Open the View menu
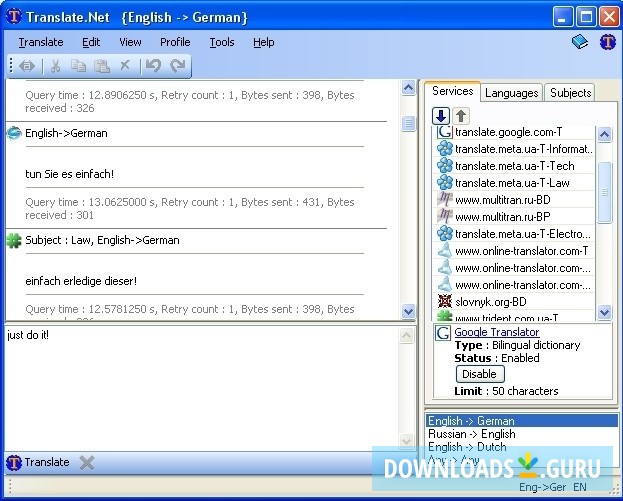This screenshot has height=501, width=623. pos(130,42)
